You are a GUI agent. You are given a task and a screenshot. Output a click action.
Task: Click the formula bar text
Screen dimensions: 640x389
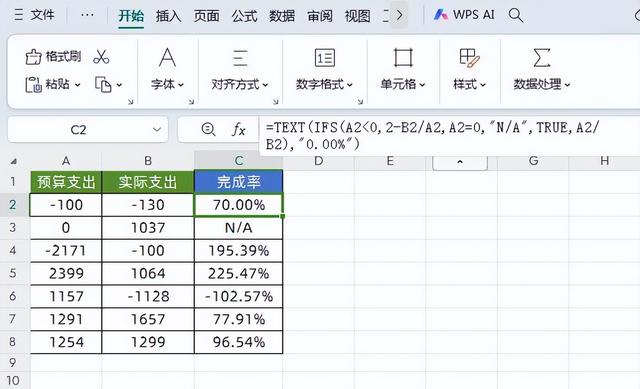pyautogui.click(x=433, y=136)
